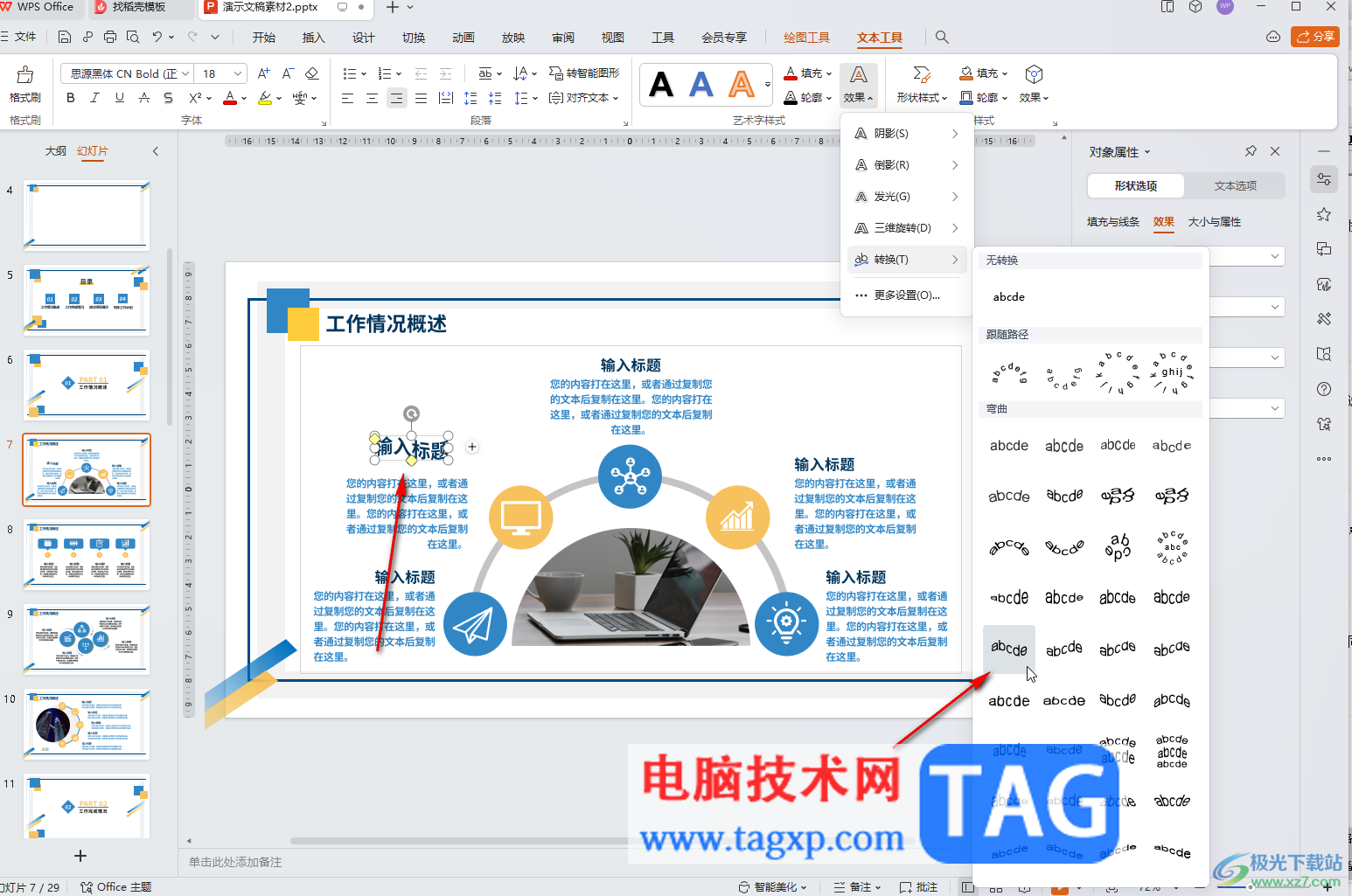Viewport: 1352px width, 896px height.
Task: Toggle bold formatting
Action: coord(71,98)
